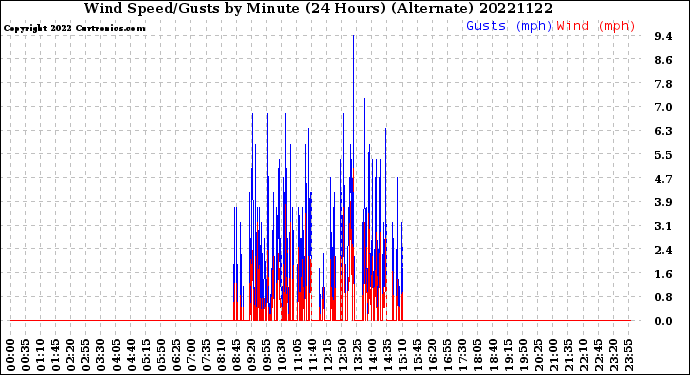Pick the 18:40 time label
The width and height of the screenshot is (690, 375).
(x=492, y=355)
